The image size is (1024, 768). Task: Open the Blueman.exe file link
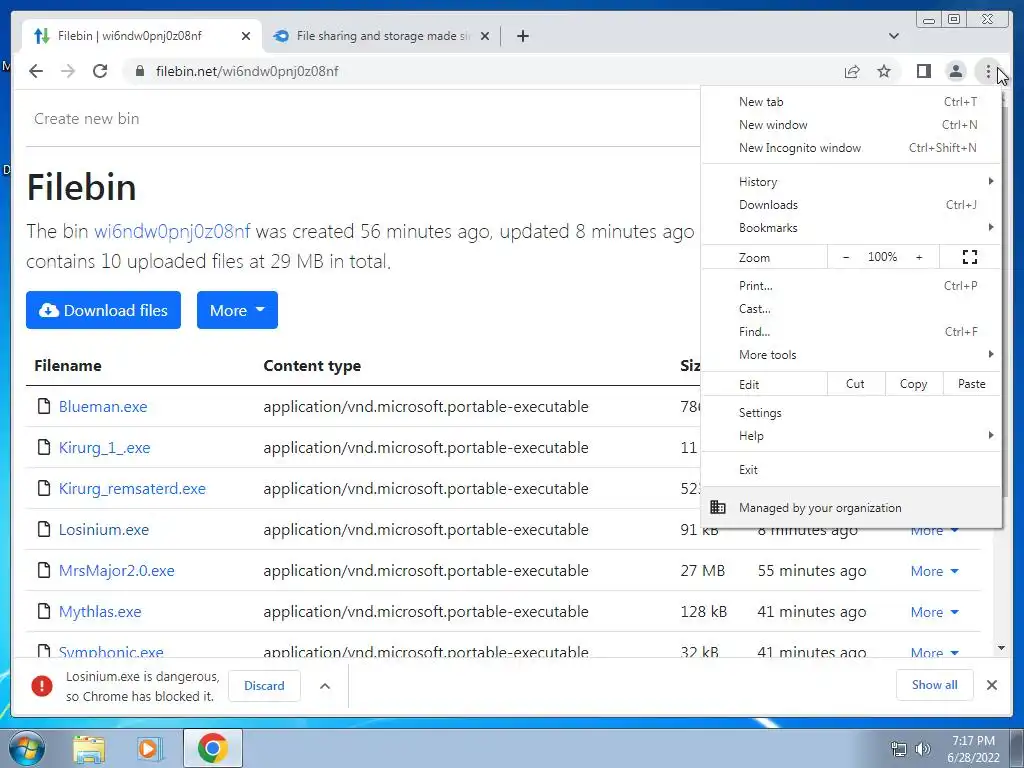(x=103, y=406)
